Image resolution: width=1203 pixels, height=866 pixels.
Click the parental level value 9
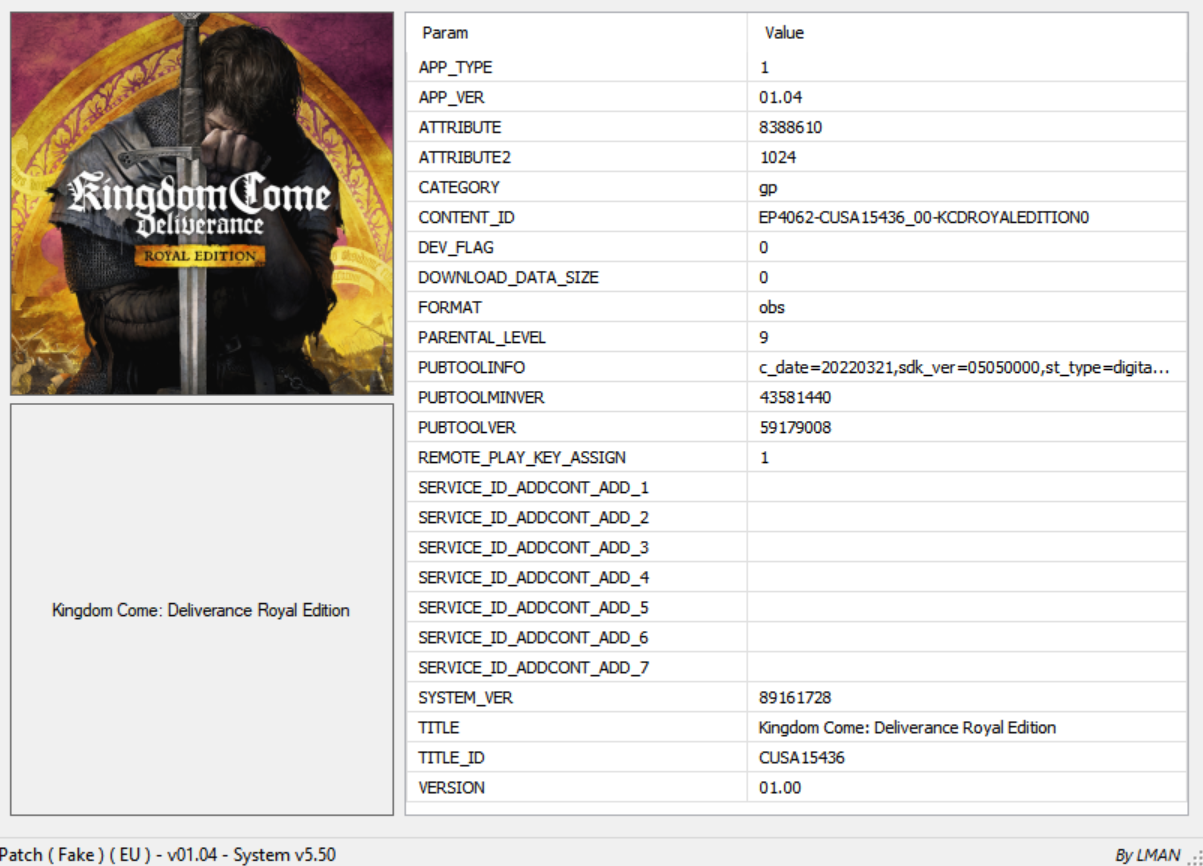764,337
